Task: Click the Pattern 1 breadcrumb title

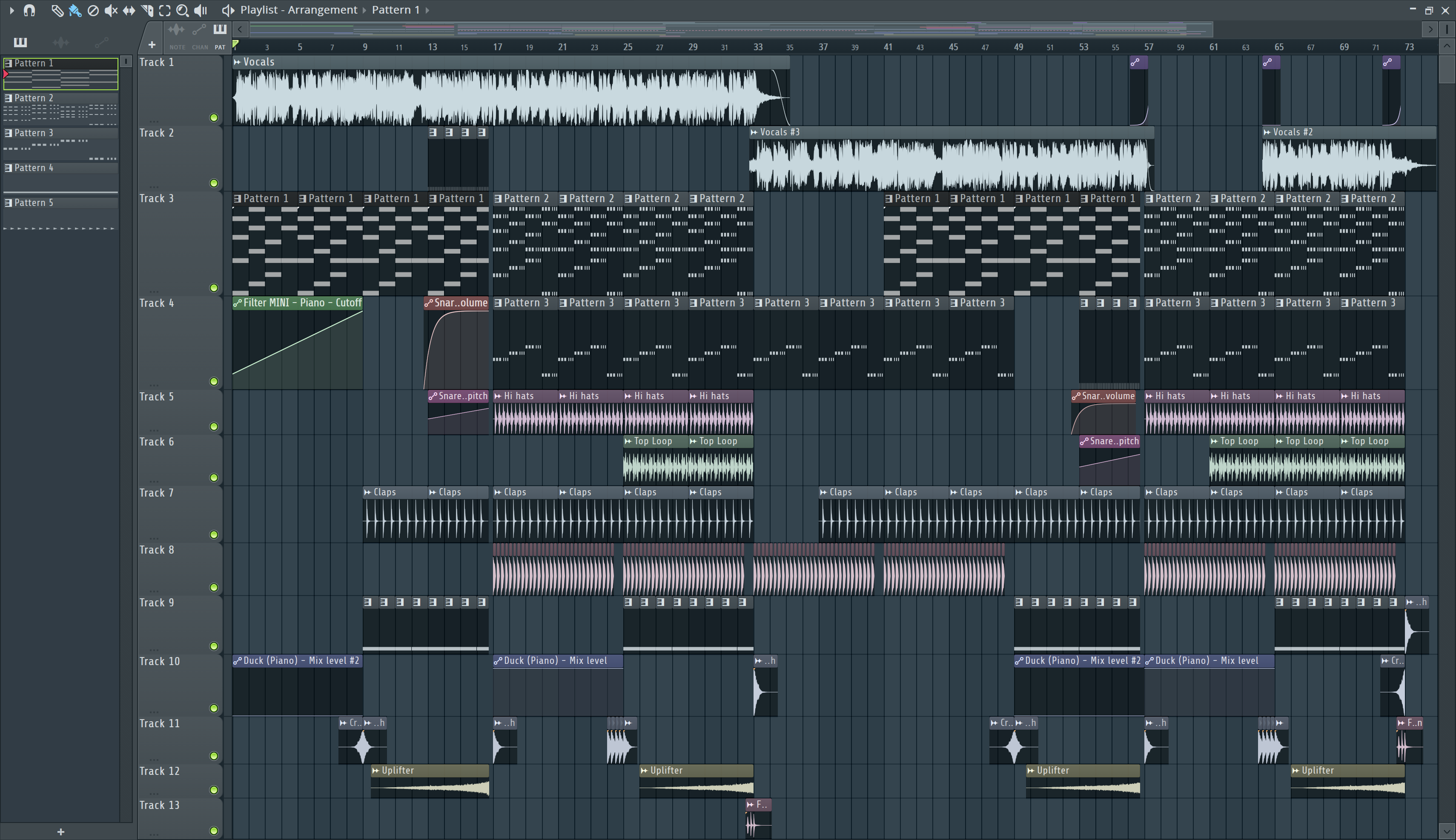Action: pos(396,10)
